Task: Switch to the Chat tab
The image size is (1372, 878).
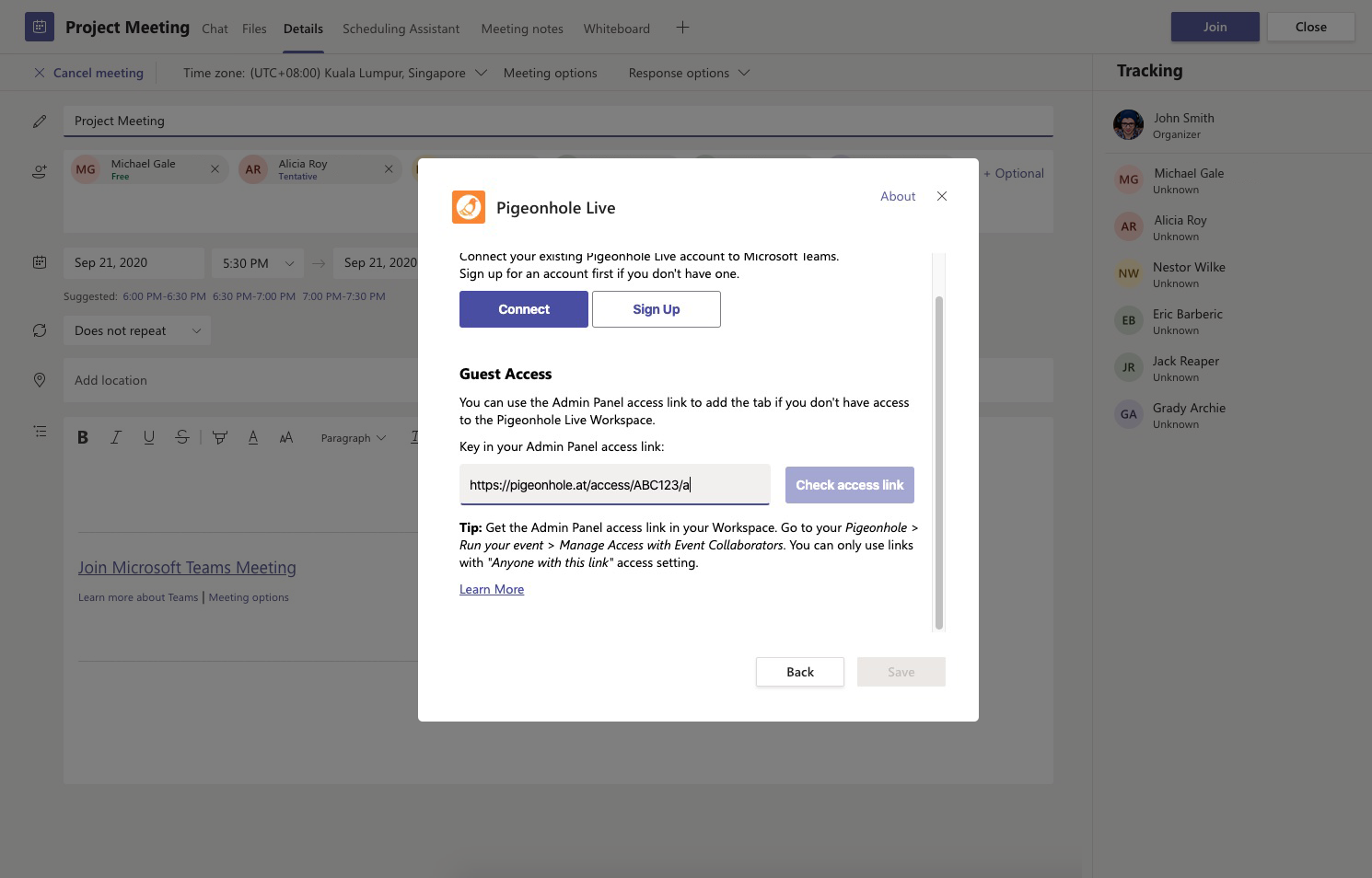Action: [215, 29]
